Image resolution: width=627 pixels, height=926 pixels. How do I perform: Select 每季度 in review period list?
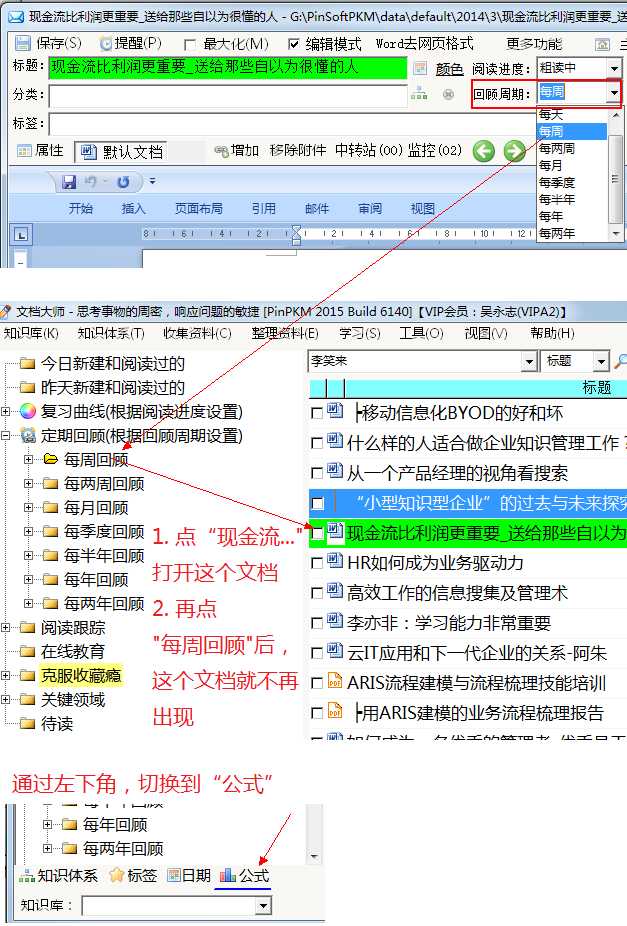pos(557,182)
